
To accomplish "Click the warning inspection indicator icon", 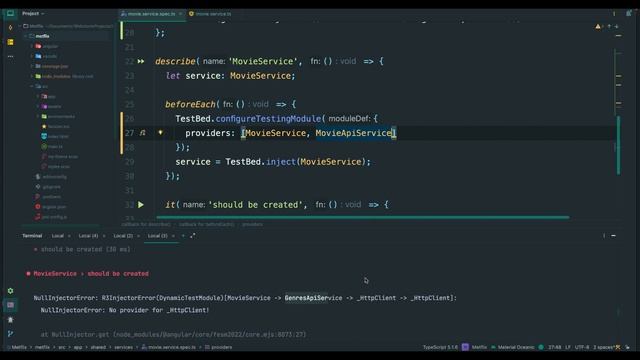I will point(598,27).
